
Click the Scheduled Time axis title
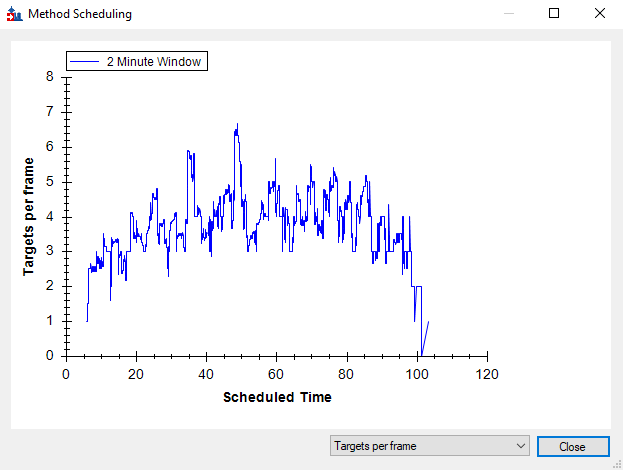pos(277,397)
